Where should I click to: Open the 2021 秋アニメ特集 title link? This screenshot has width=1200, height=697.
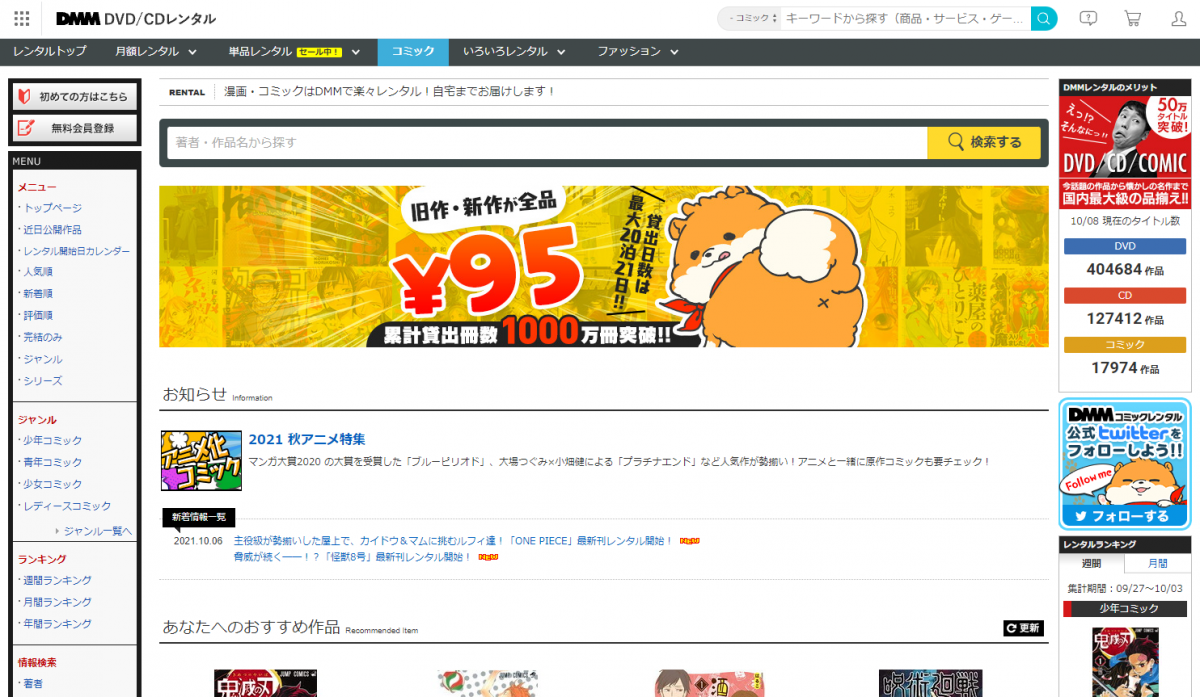coord(307,439)
